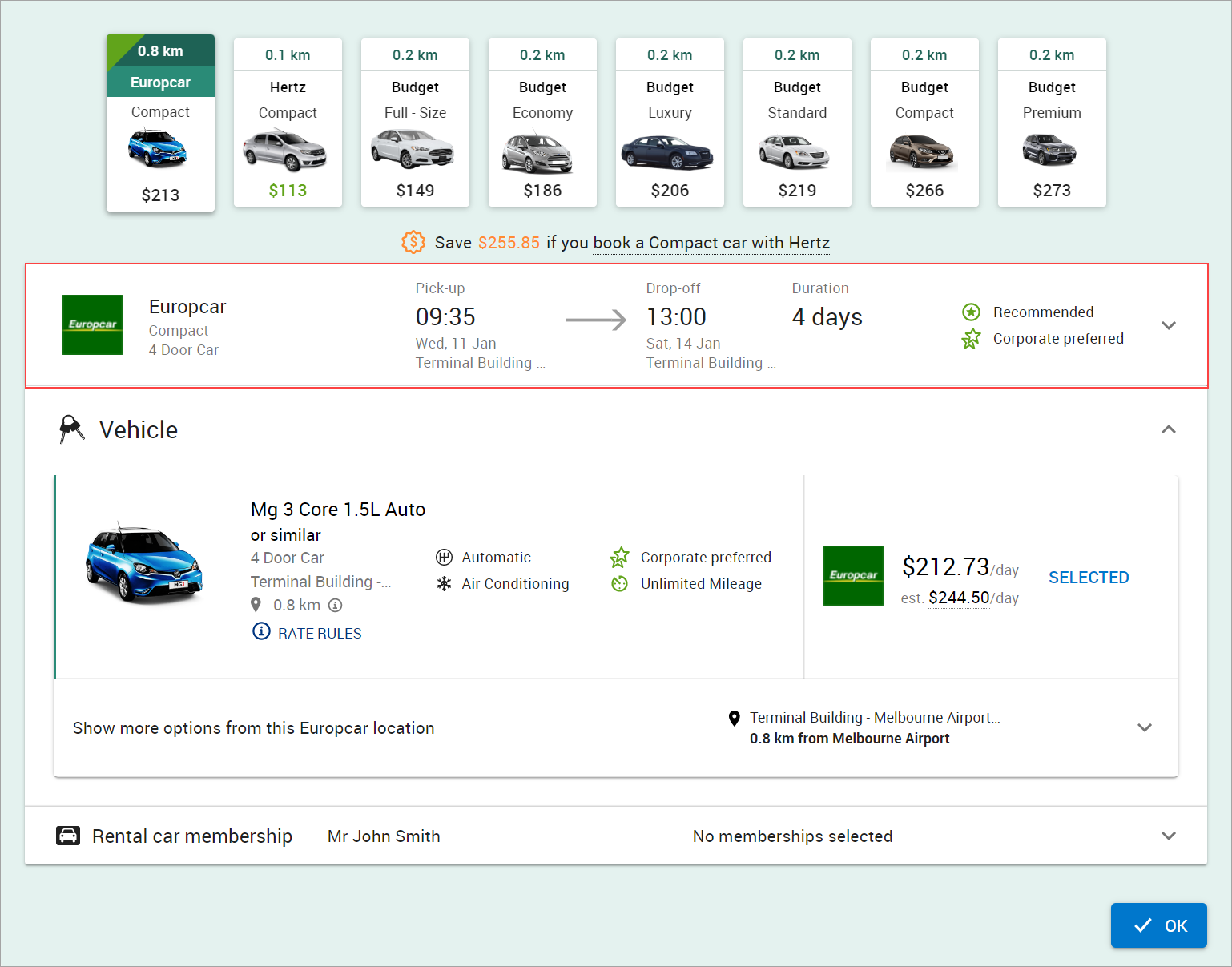Click 'Mr John Smith' name
Image resolution: width=1232 pixels, height=967 pixels.
(x=384, y=836)
